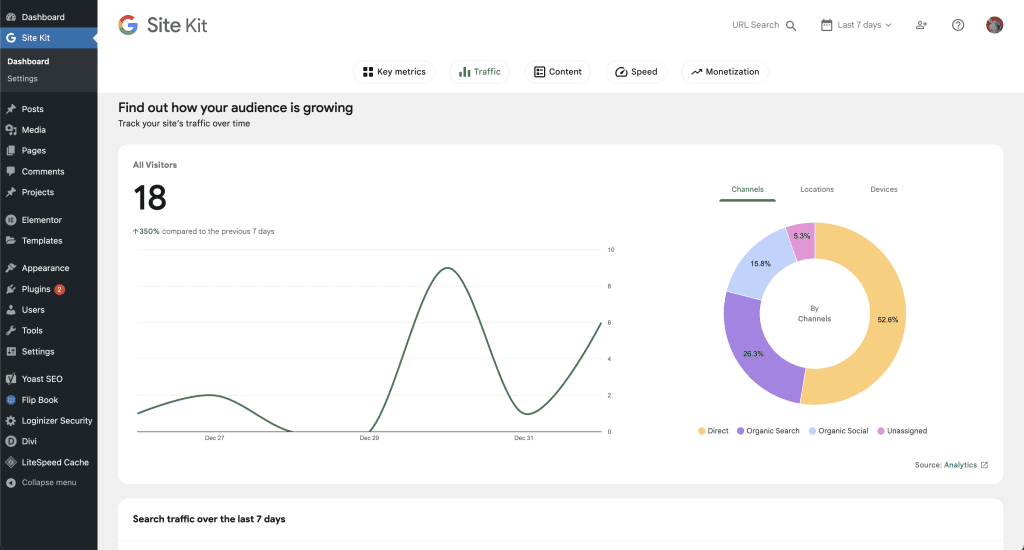1024x550 pixels.
Task: Click the 350% increase comparison text
Action: click(204, 231)
